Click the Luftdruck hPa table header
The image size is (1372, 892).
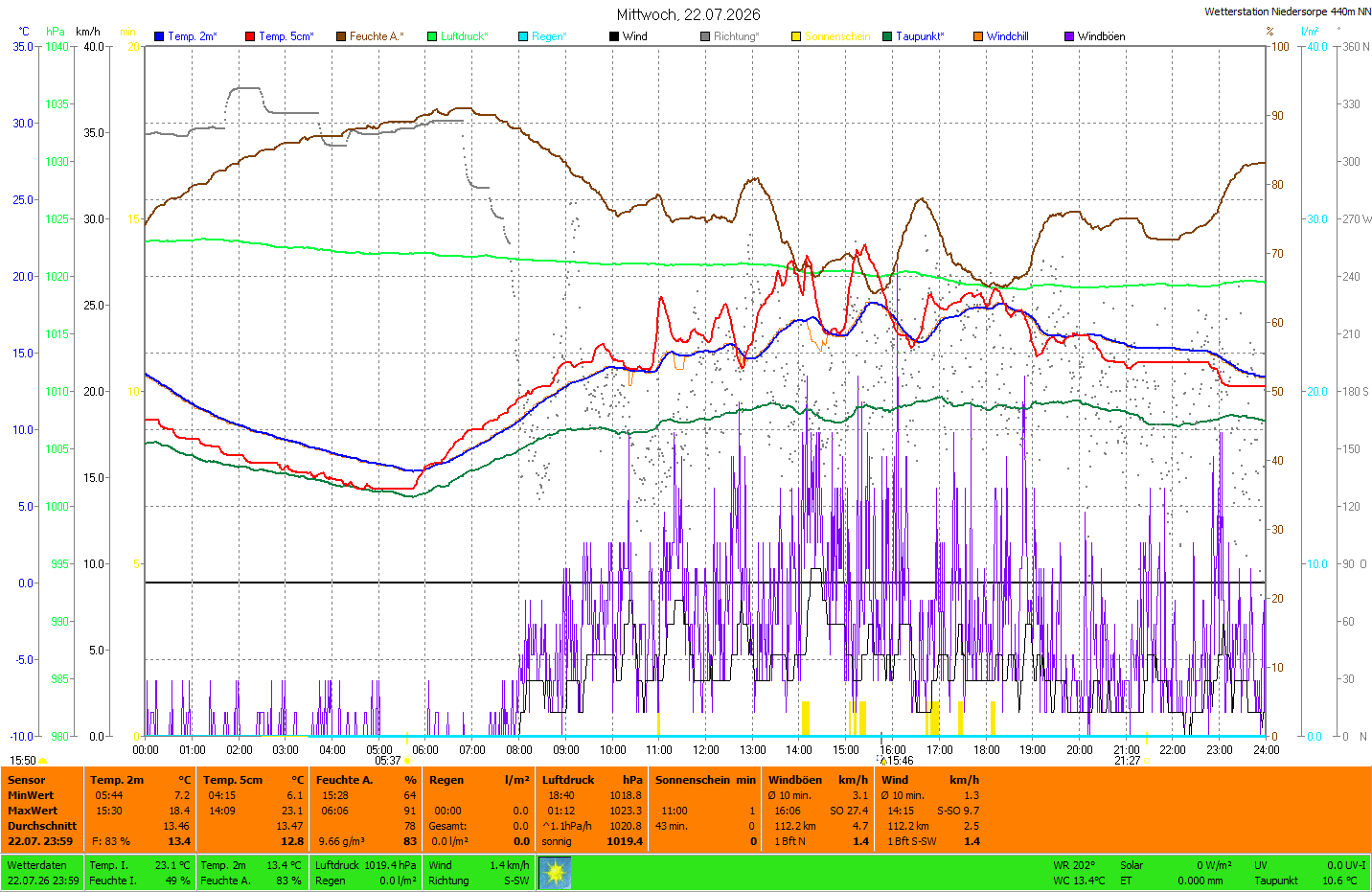pyautogui.click(x=592, y=780)
